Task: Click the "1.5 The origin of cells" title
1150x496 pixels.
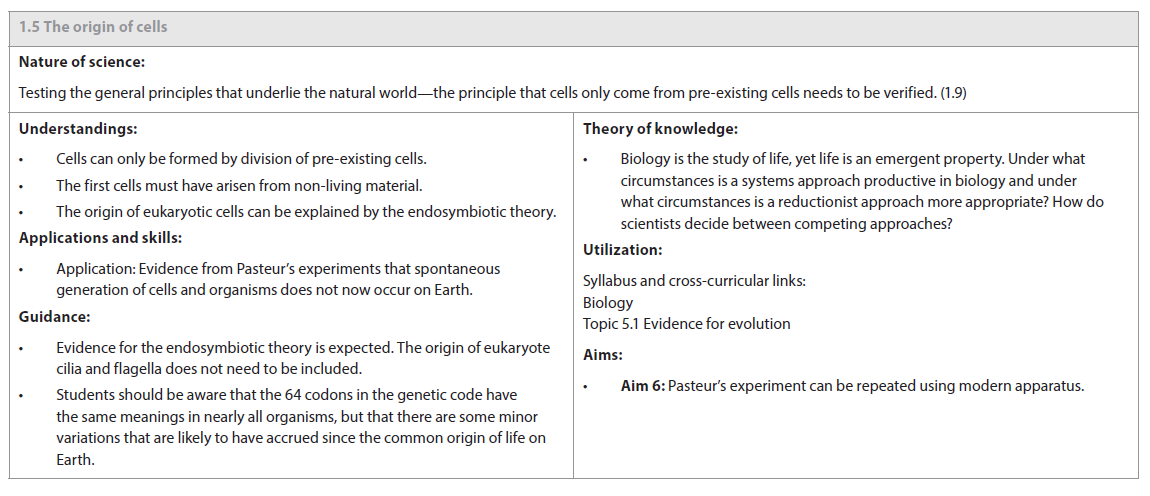Action: click(94, 27)
